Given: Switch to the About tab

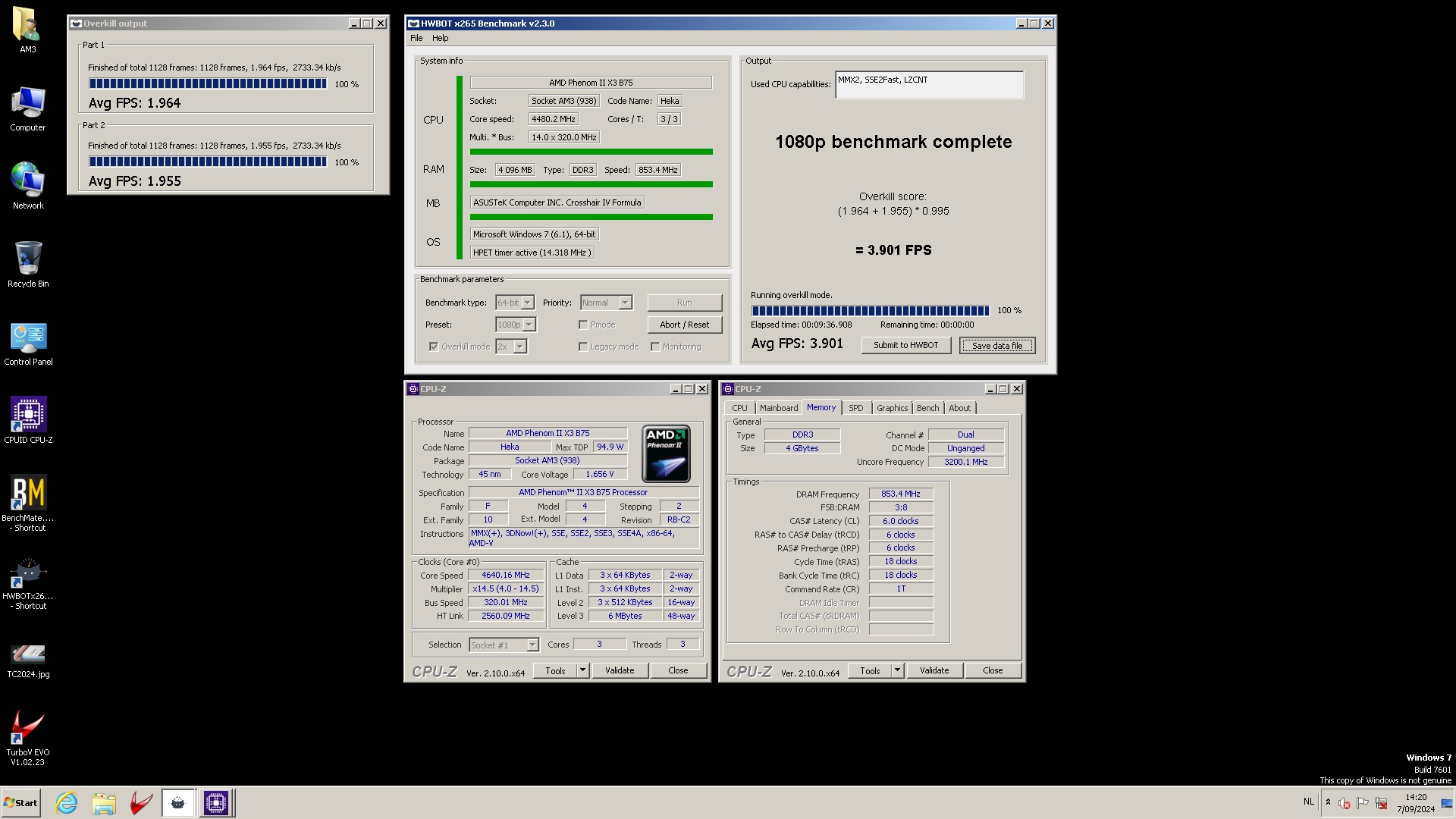Looking at the screenshot, I should pos(959,408).
